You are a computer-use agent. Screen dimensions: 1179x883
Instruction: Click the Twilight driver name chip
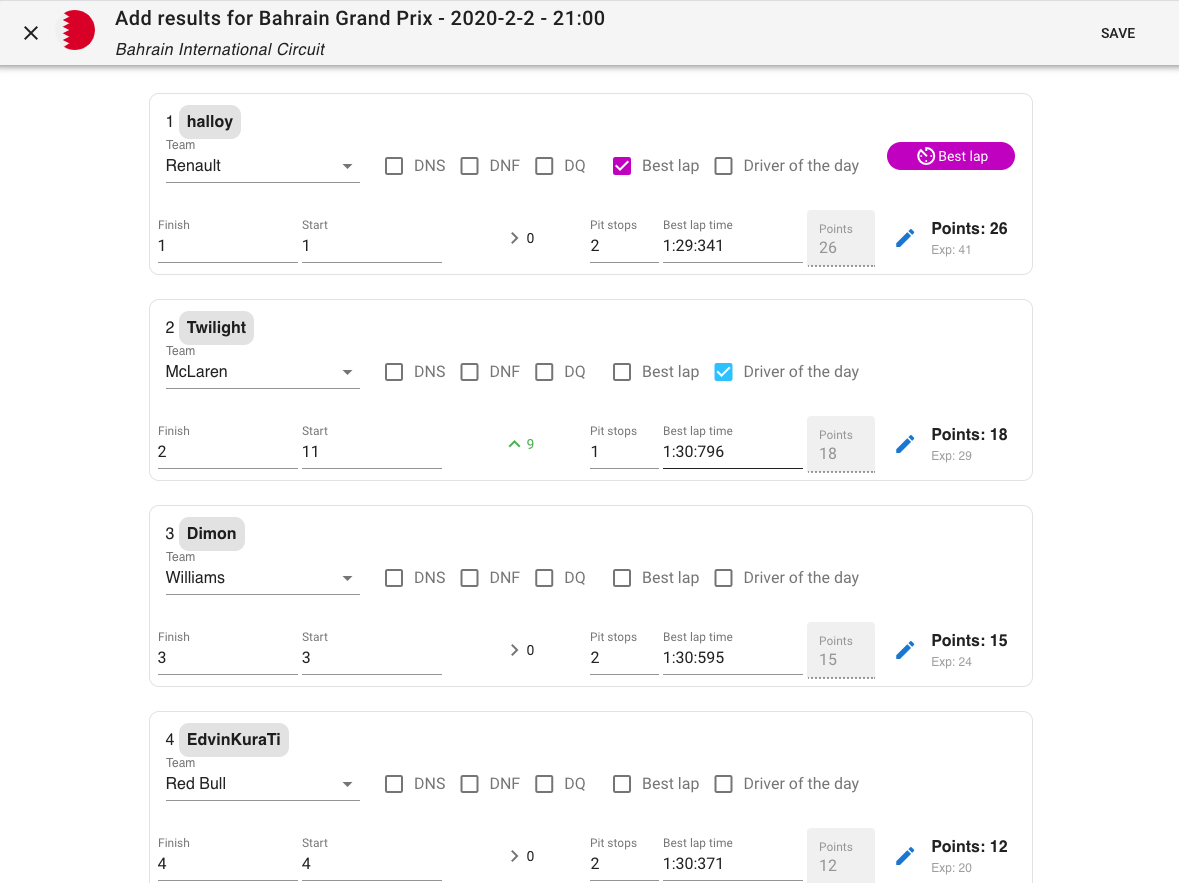coord(216,328)
